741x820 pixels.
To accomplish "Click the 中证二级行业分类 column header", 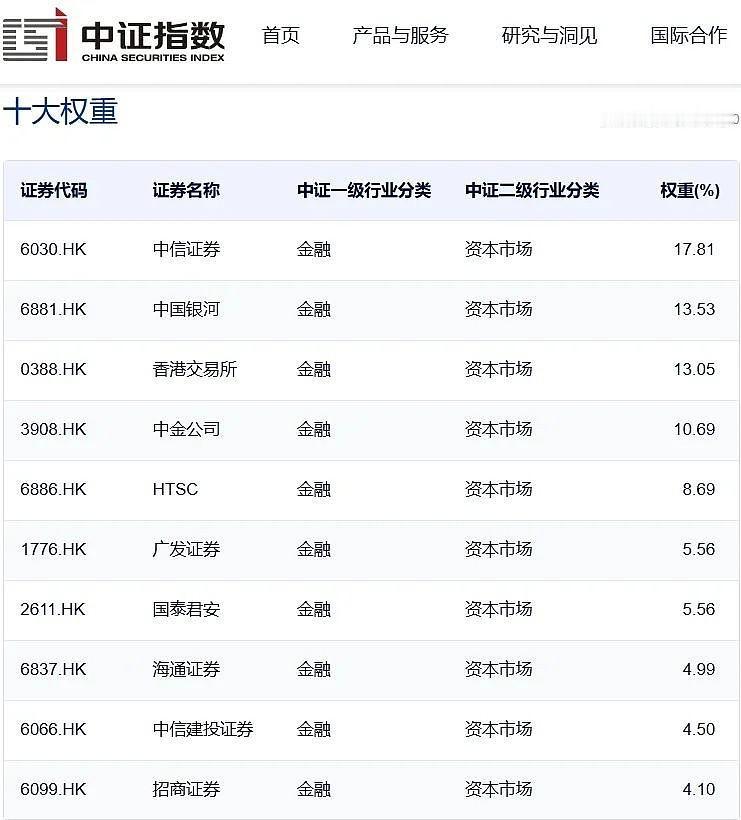I will 532,190.
